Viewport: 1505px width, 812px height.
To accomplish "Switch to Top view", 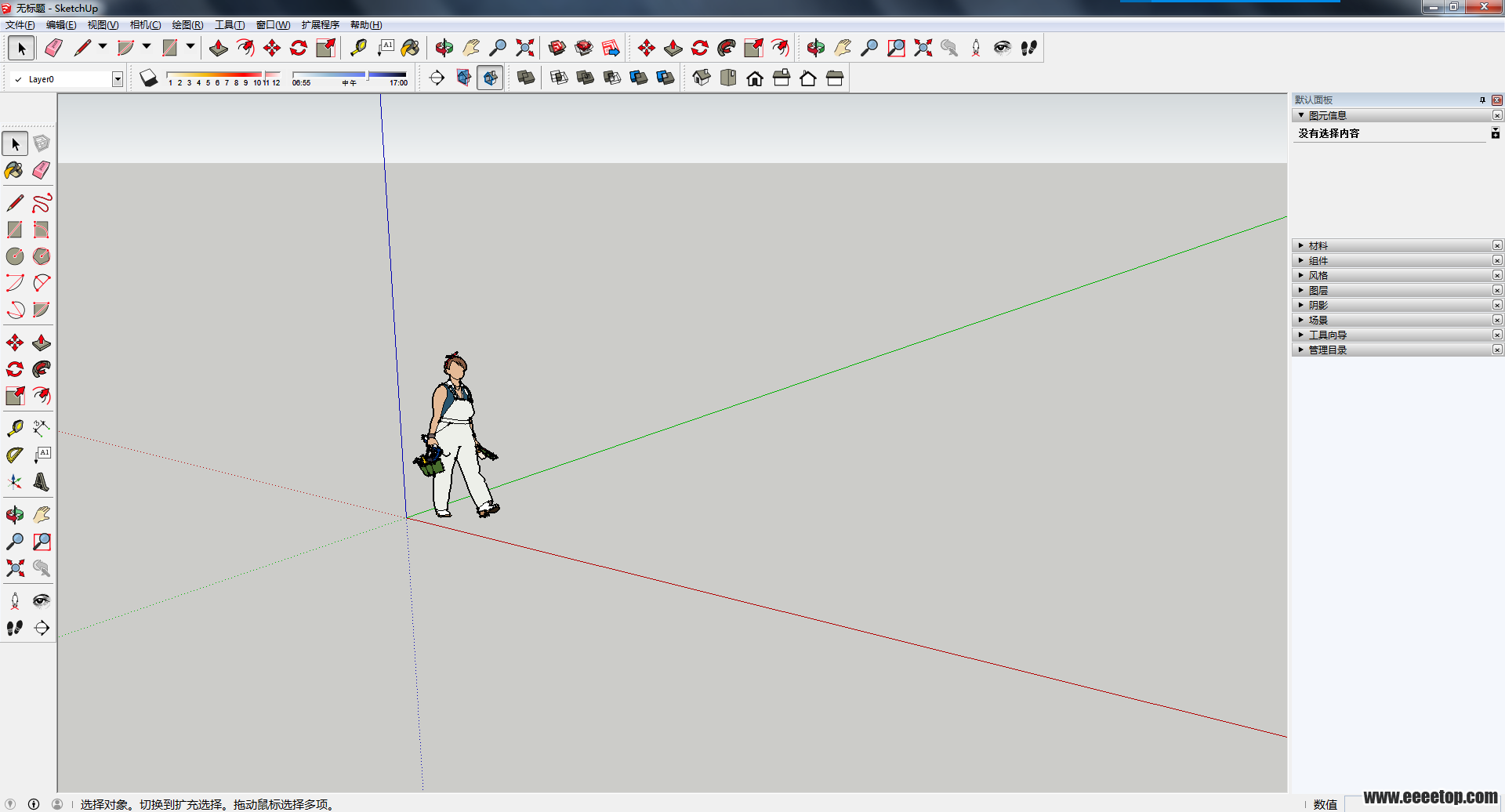I will [x=728, y=78].
